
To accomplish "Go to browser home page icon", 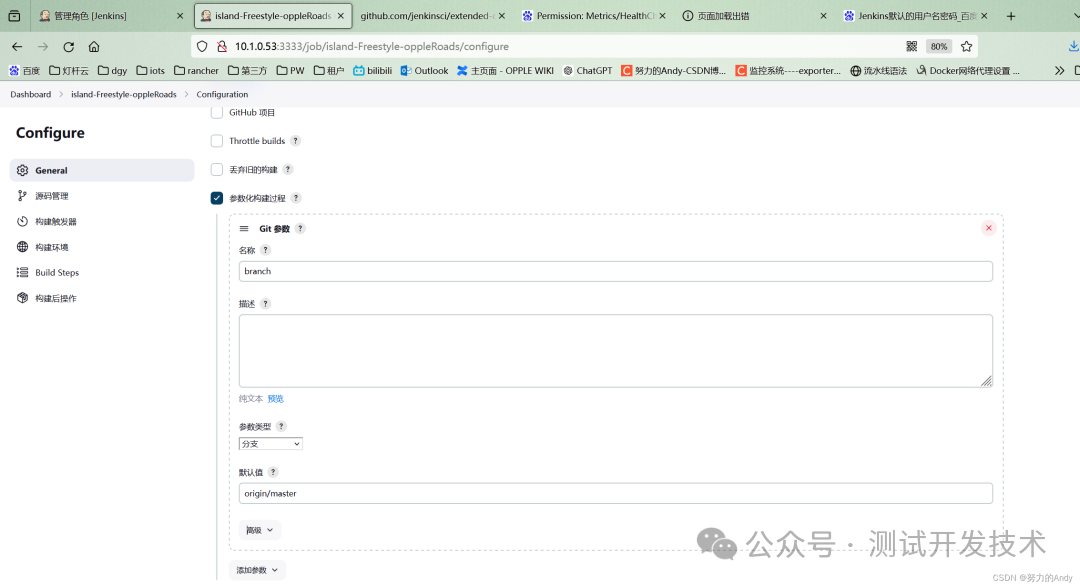I will [x=94, y=47].
